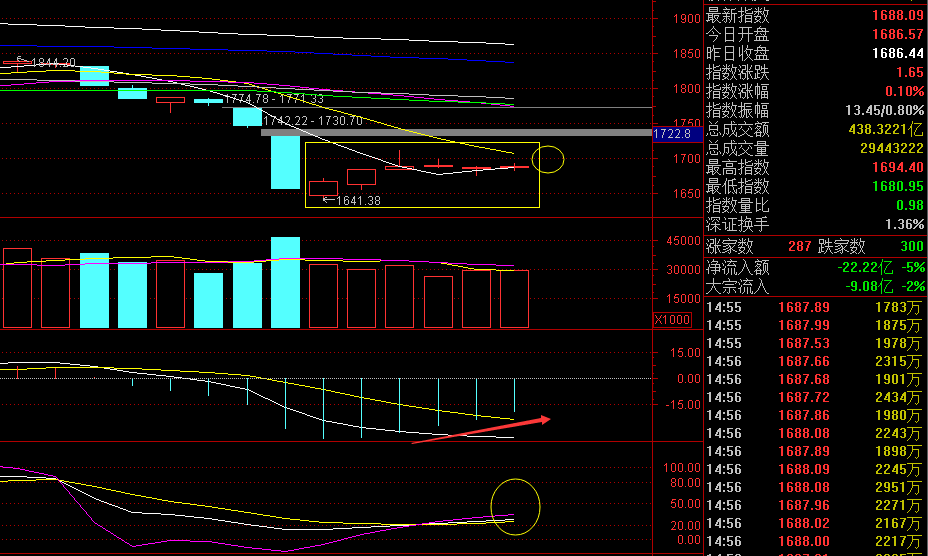Click the tallest cyan volume bar
The image size is (928, 556).
(x=285, y=282)
